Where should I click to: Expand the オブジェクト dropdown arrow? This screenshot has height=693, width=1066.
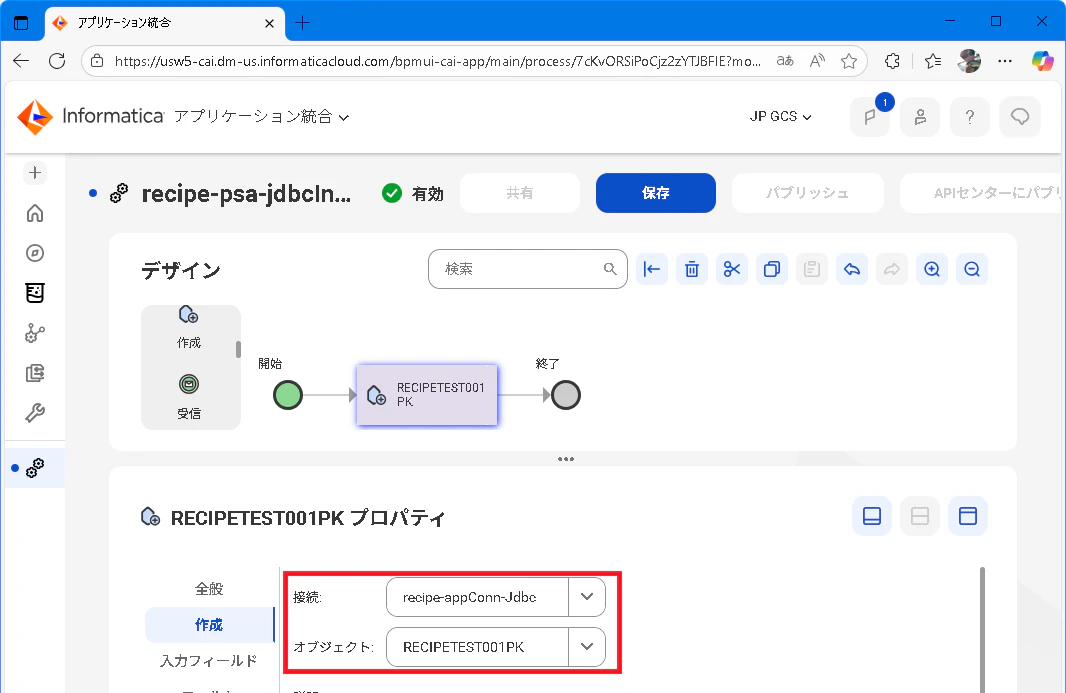click(x=587, y=647)
